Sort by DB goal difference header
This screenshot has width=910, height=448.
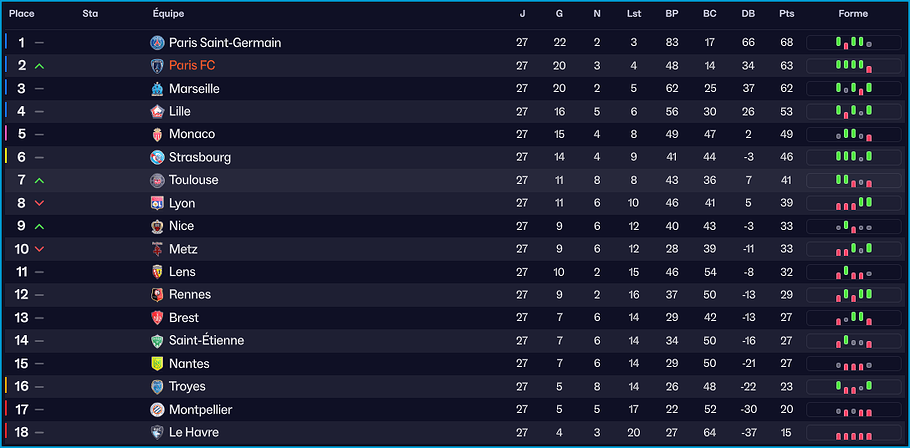coord(748,14)
